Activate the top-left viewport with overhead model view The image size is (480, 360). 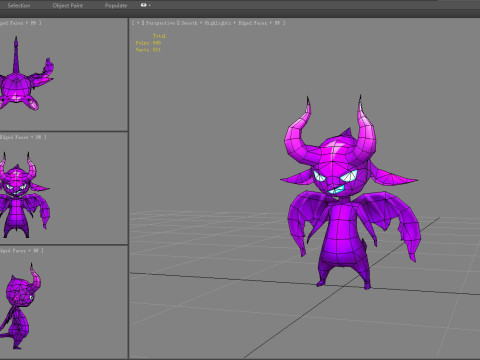[x=63, y=75]
